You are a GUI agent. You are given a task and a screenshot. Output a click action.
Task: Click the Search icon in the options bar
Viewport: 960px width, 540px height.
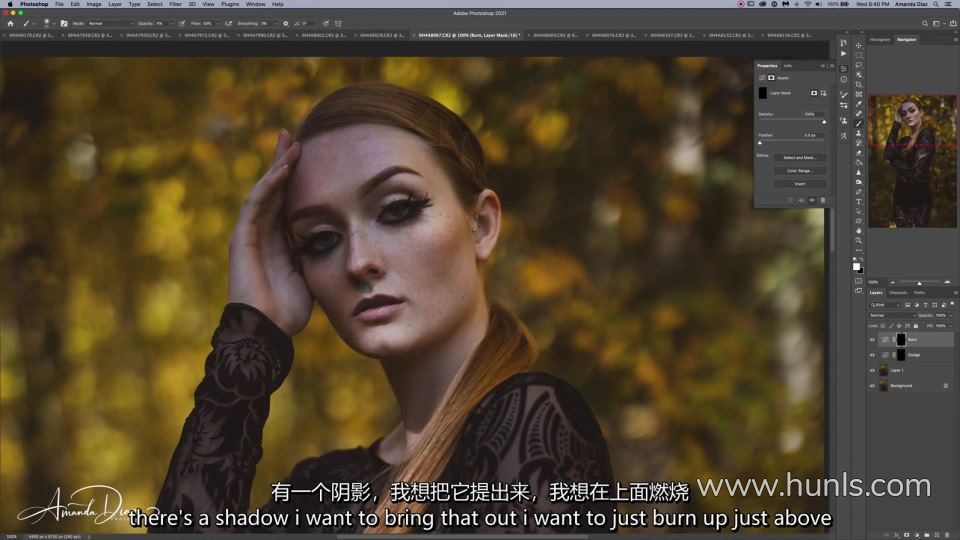(924, 23)
